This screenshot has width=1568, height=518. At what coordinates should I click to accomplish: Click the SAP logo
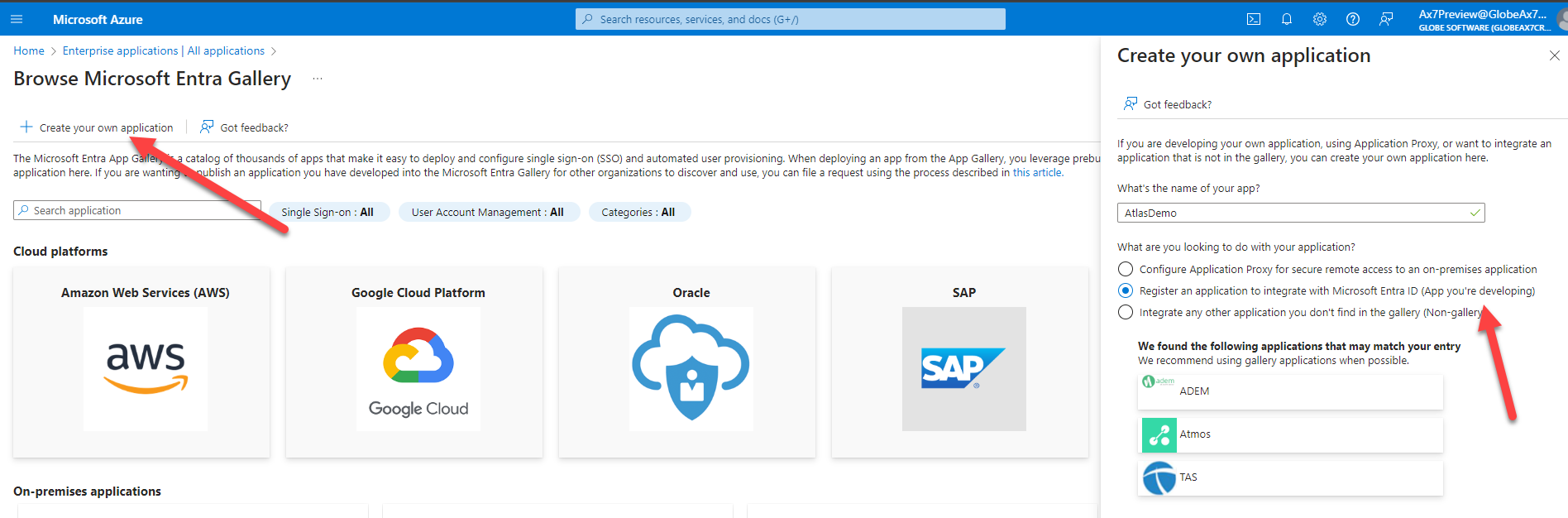tap(964, 369)
